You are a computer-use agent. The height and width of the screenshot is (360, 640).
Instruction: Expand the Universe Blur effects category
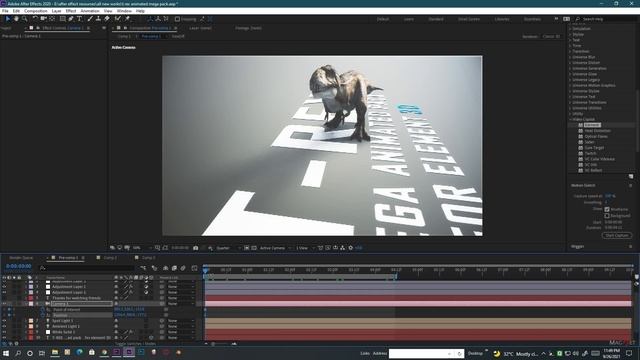pos(570,57)
